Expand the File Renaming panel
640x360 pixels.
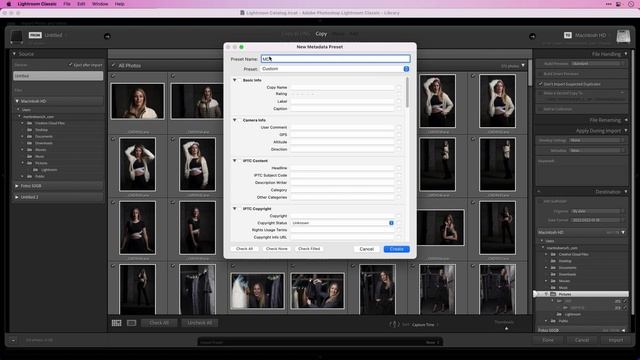626,120
